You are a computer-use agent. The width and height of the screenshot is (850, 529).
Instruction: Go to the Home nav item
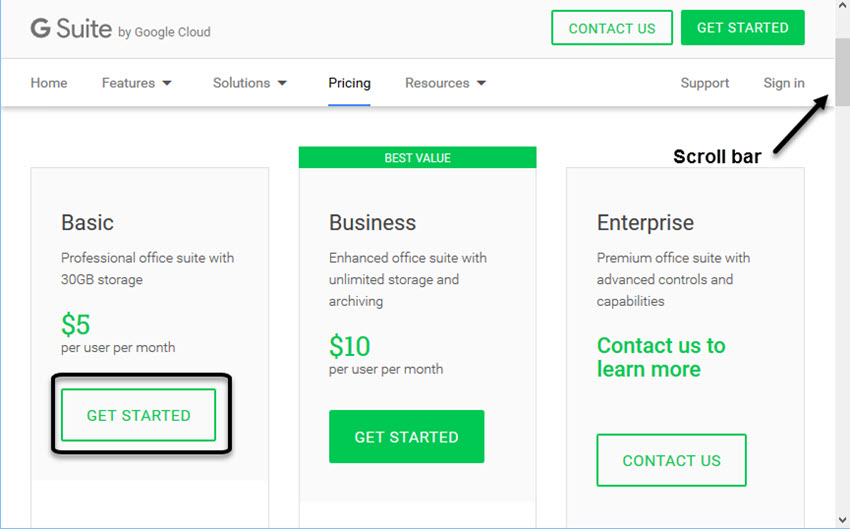pyautogui.click(x=49, y=83)
